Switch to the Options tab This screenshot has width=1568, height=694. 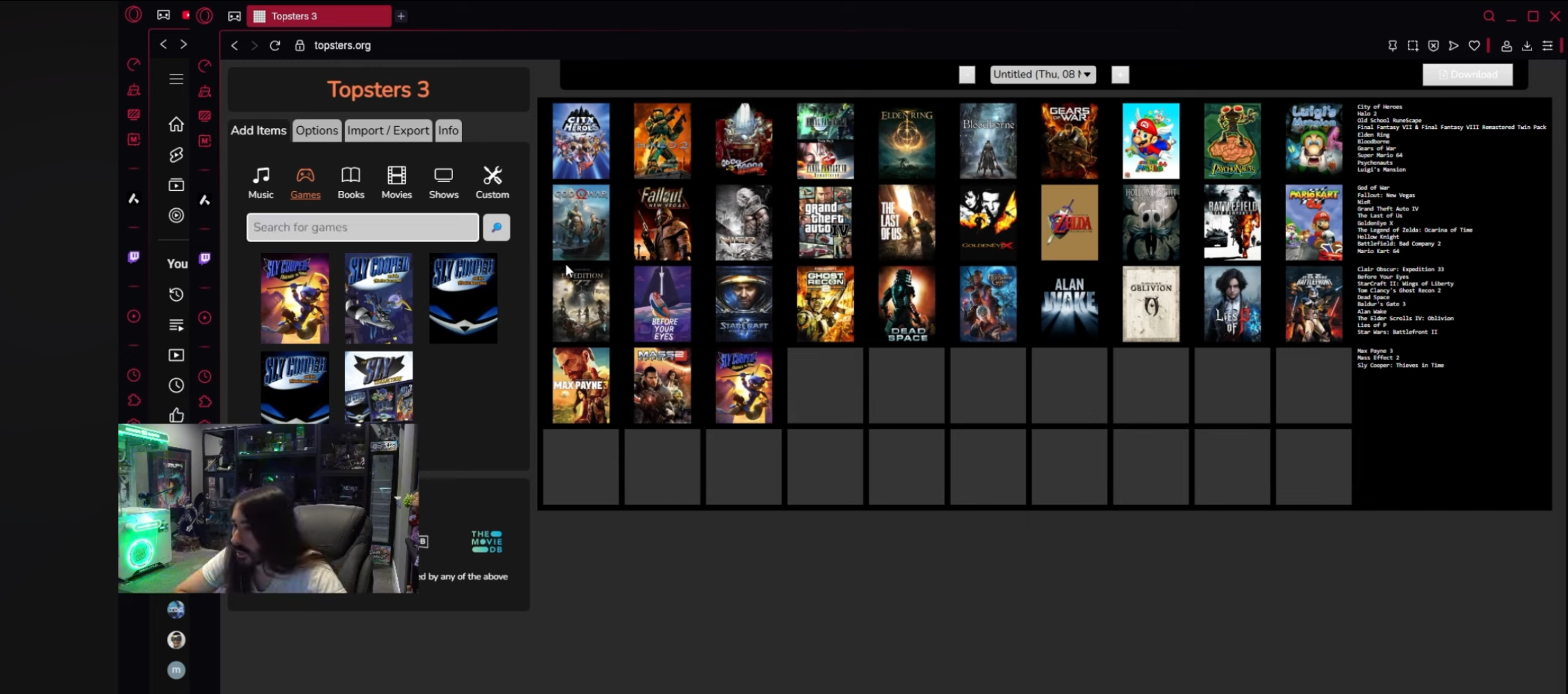point(317,130)
